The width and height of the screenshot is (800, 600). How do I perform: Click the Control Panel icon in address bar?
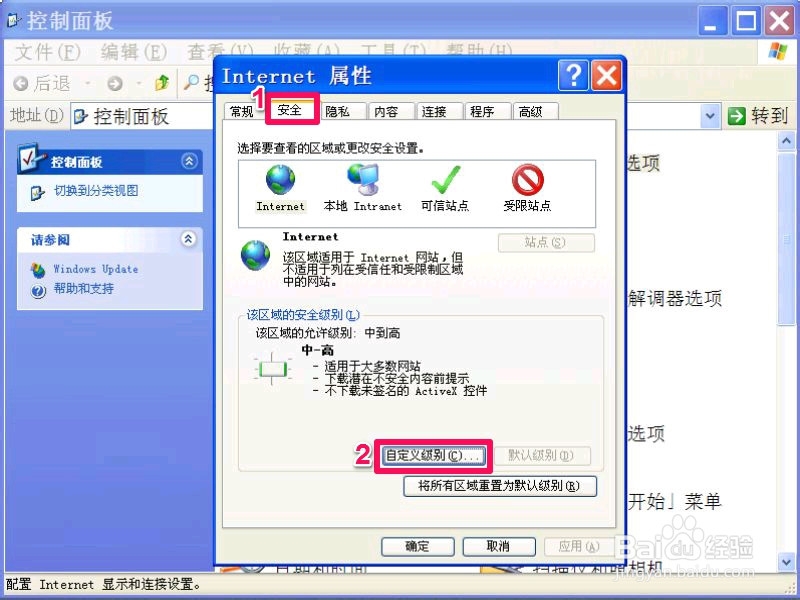(81, 117)
